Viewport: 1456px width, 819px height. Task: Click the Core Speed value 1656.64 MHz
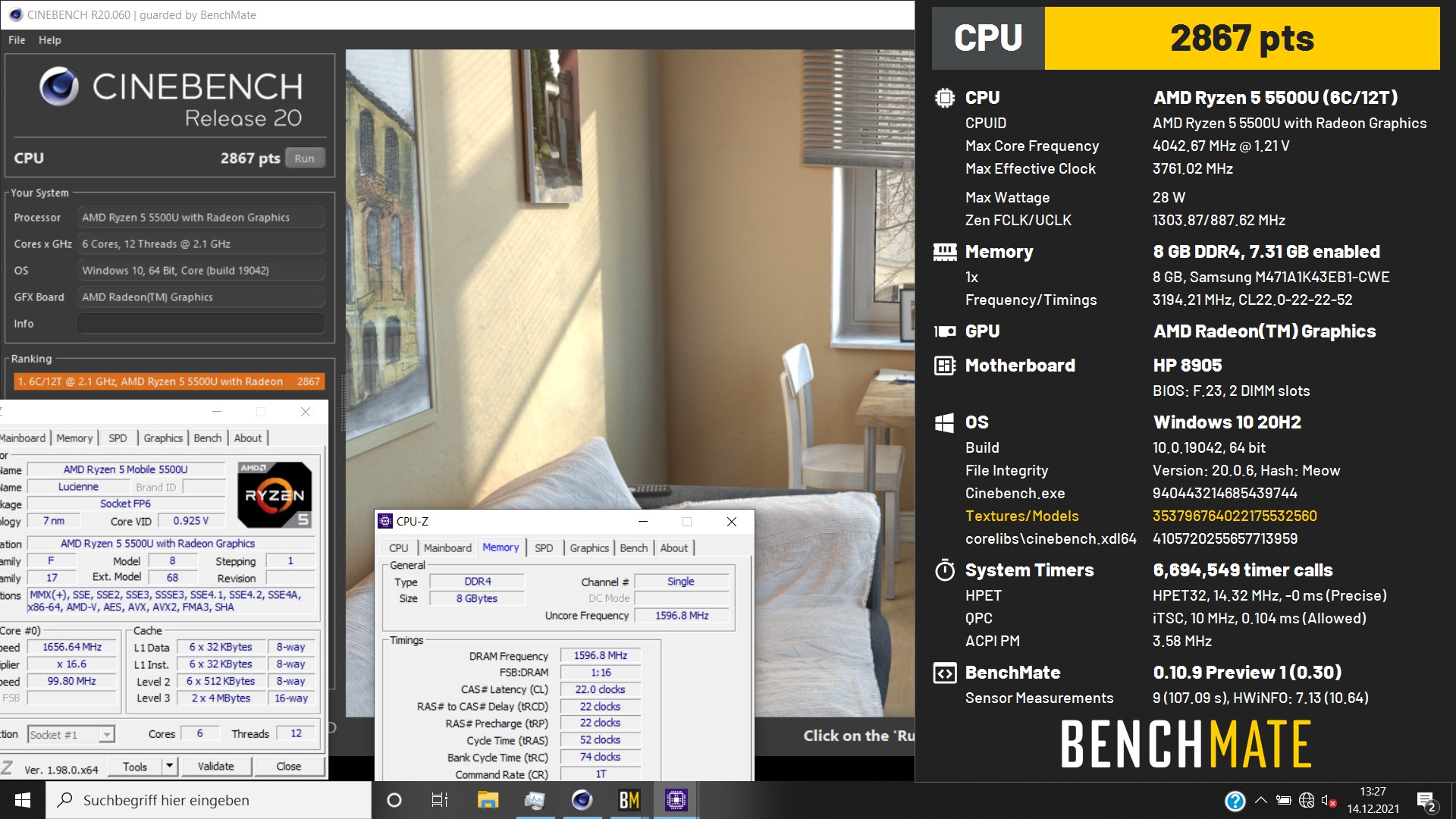point(72,647)
